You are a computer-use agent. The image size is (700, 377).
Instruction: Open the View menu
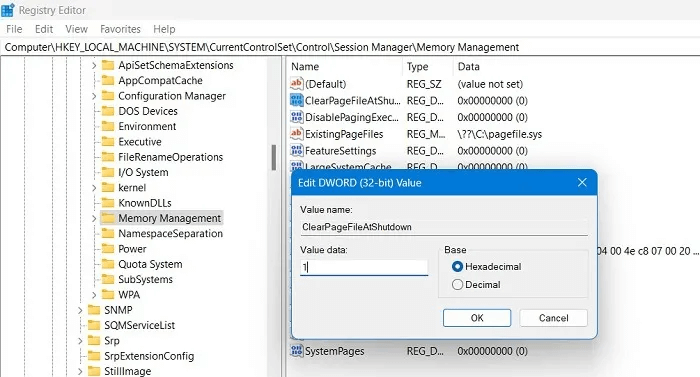pos(76,29)
